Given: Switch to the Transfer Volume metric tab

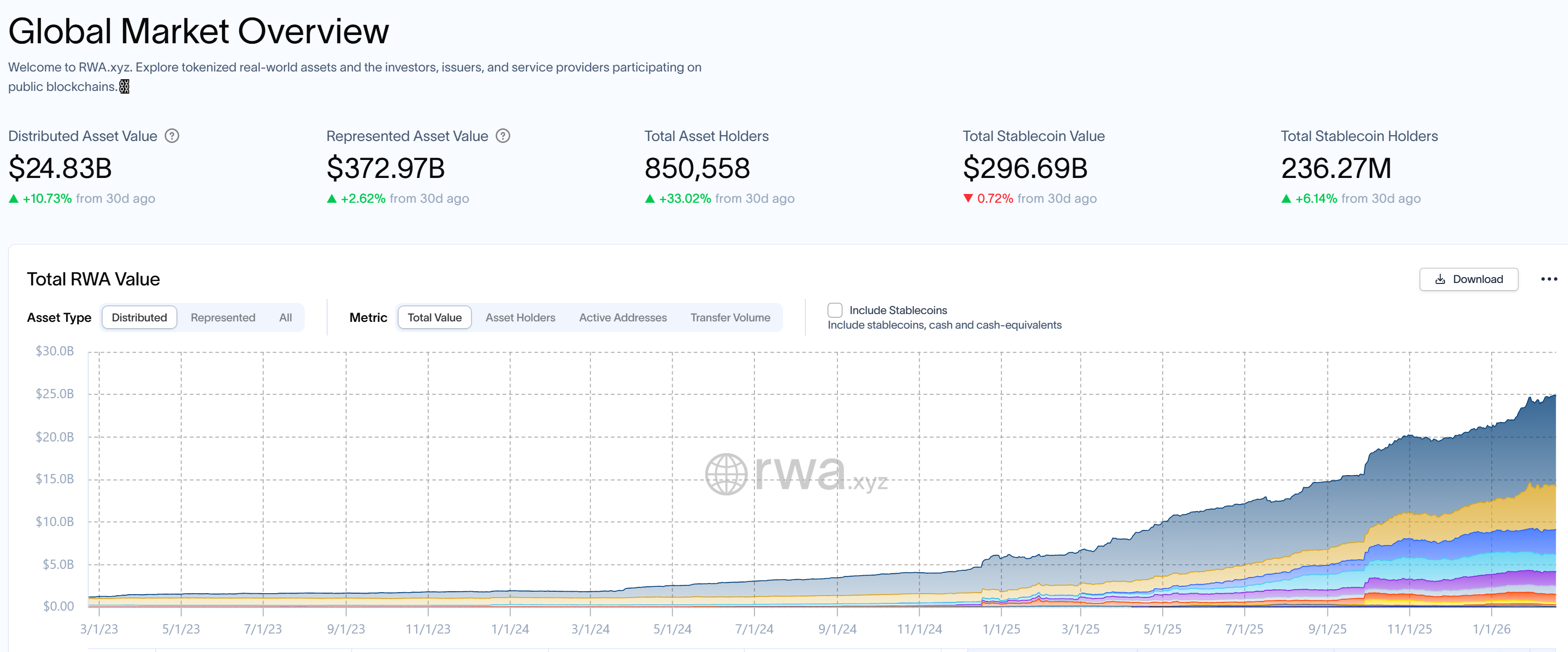Looking at the screenshot, I should [730, 317].
